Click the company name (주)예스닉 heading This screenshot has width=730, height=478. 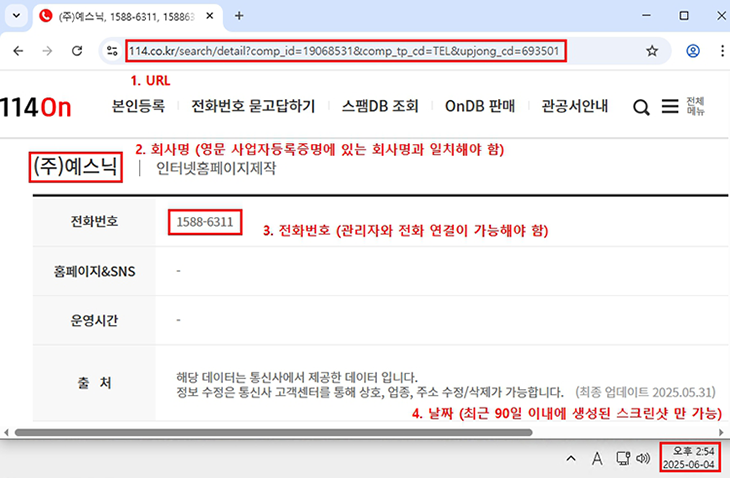75,167
